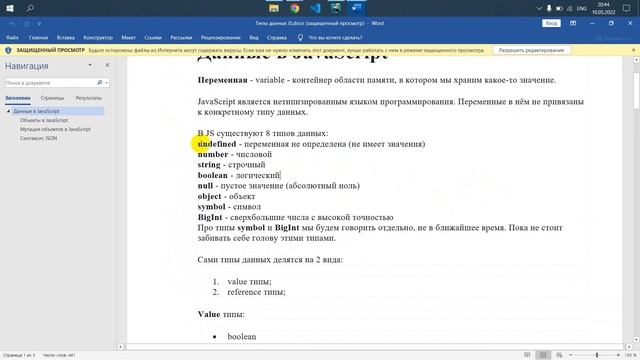
Task: Switch to Результаты navigation tab
Action: (x=89, y=98)
